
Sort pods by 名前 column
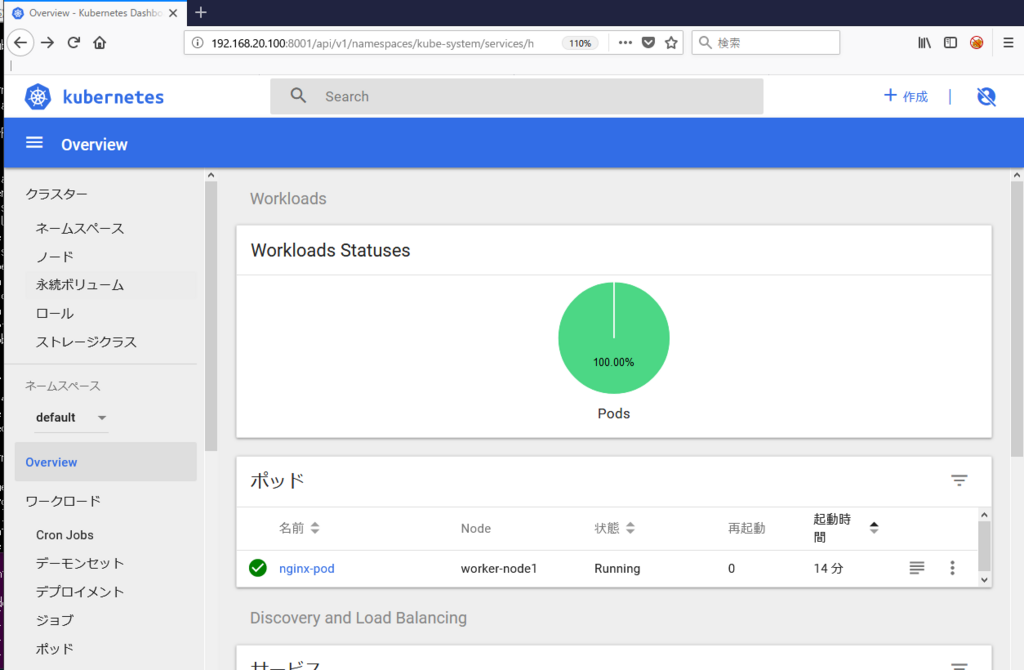coord(299,528)
